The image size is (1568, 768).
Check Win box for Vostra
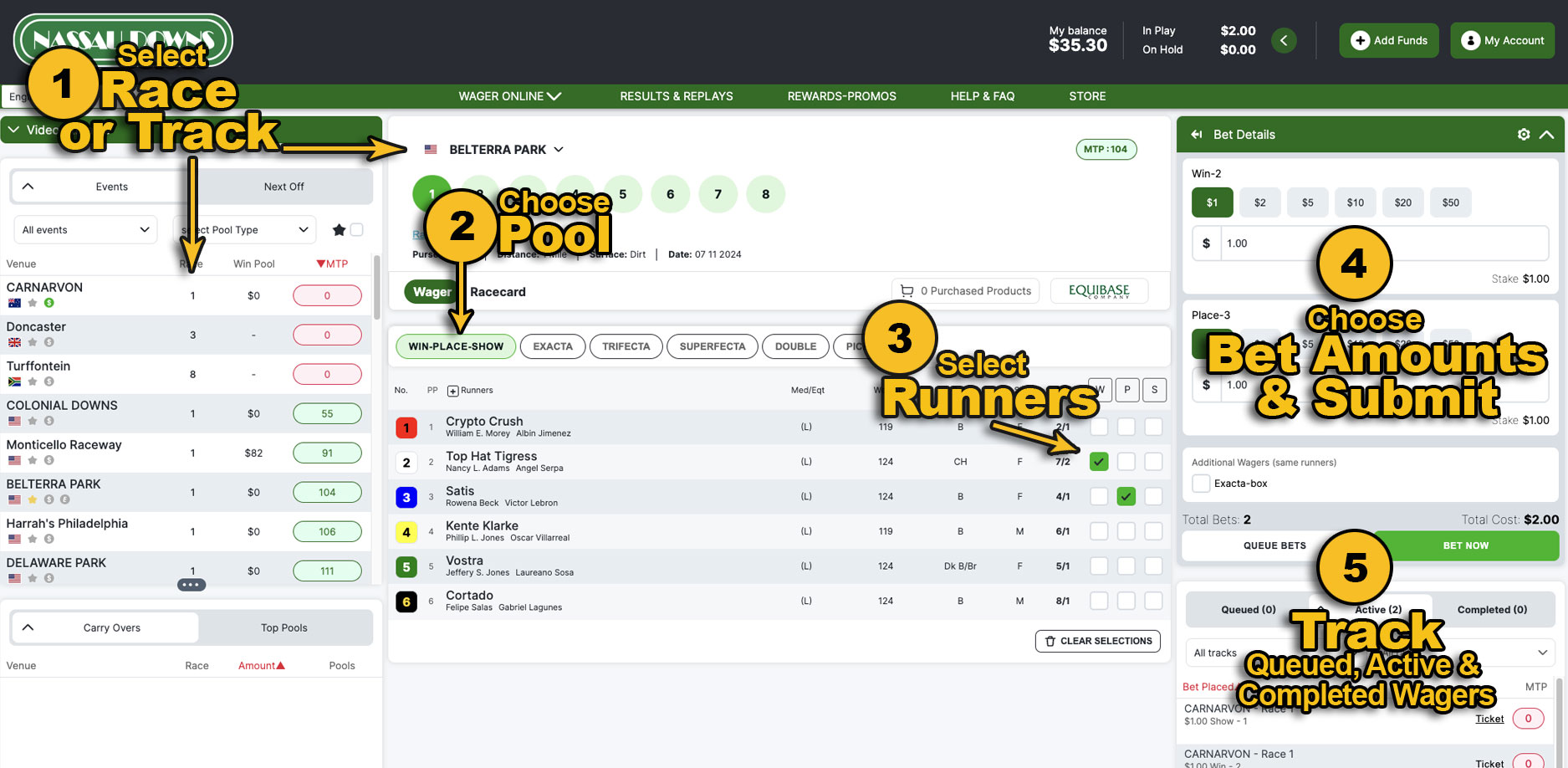(x=1099, y=566)
